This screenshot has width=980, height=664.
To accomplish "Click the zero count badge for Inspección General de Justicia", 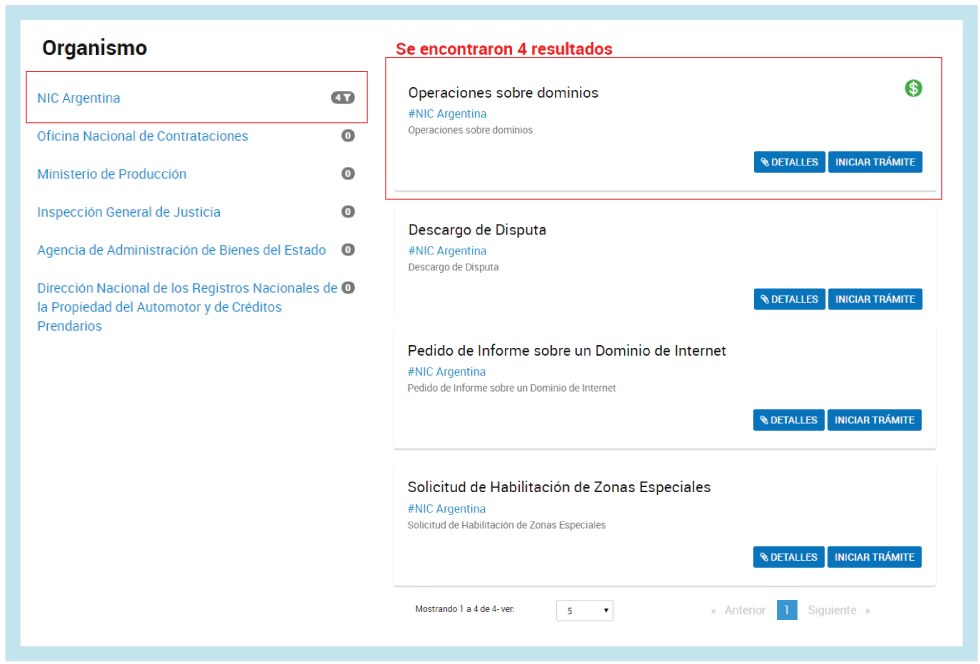I will pyautogui.click(x=348, y=212).
